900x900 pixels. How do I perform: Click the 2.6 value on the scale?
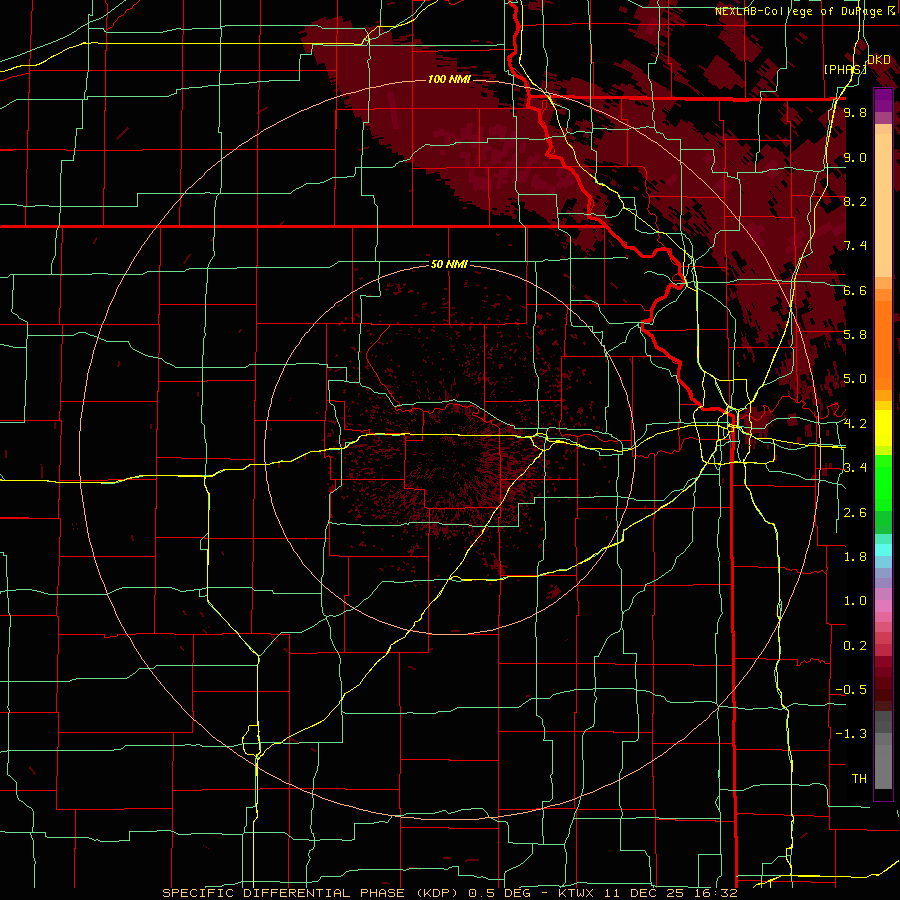(x=855, y=512)
